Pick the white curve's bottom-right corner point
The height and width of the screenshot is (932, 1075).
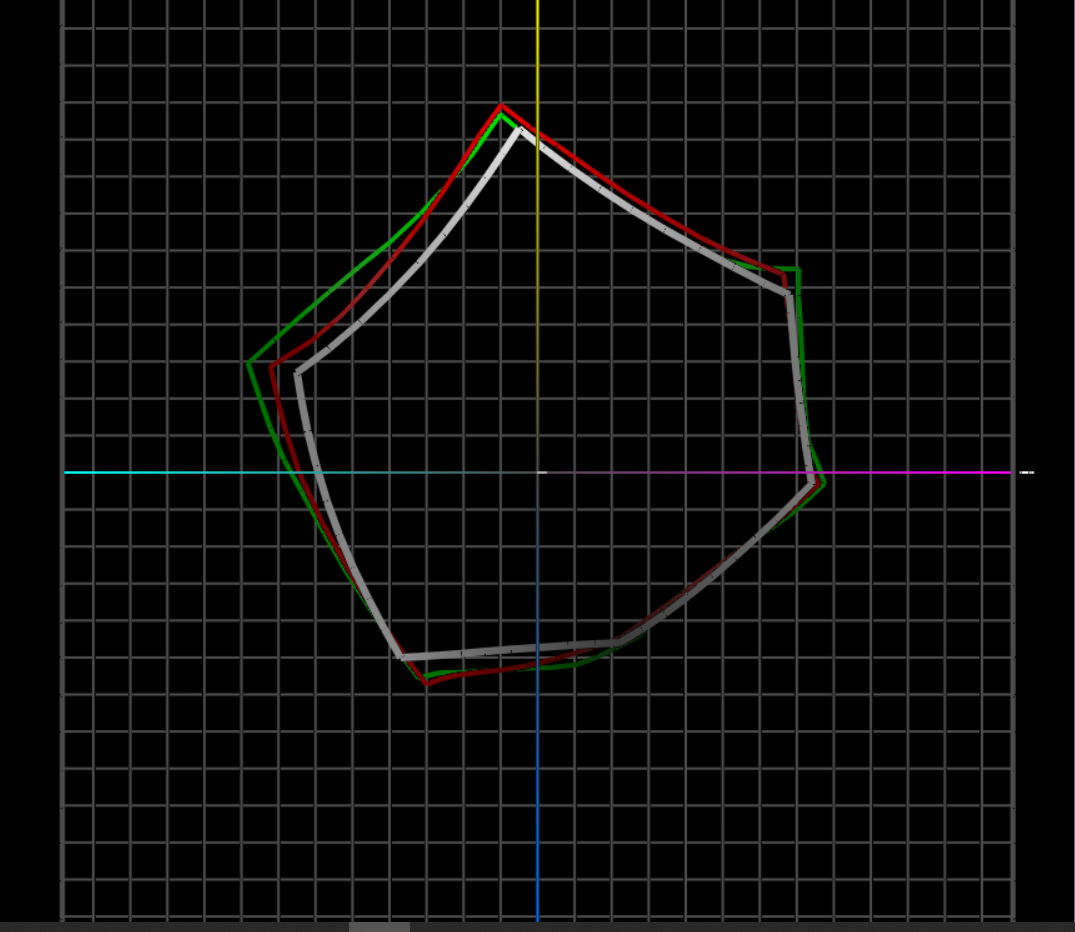point(615,642)
